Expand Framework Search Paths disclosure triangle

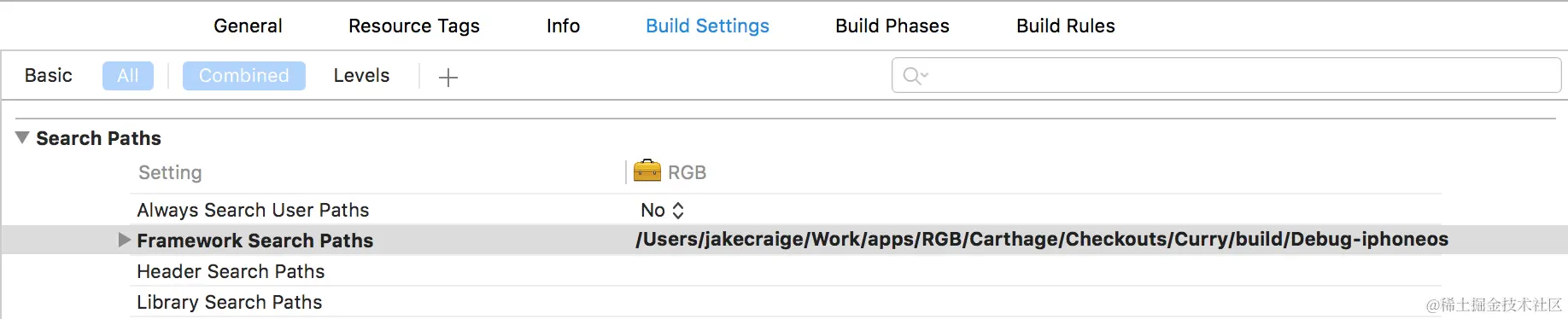pyautogui.click(x=125, y=240)
